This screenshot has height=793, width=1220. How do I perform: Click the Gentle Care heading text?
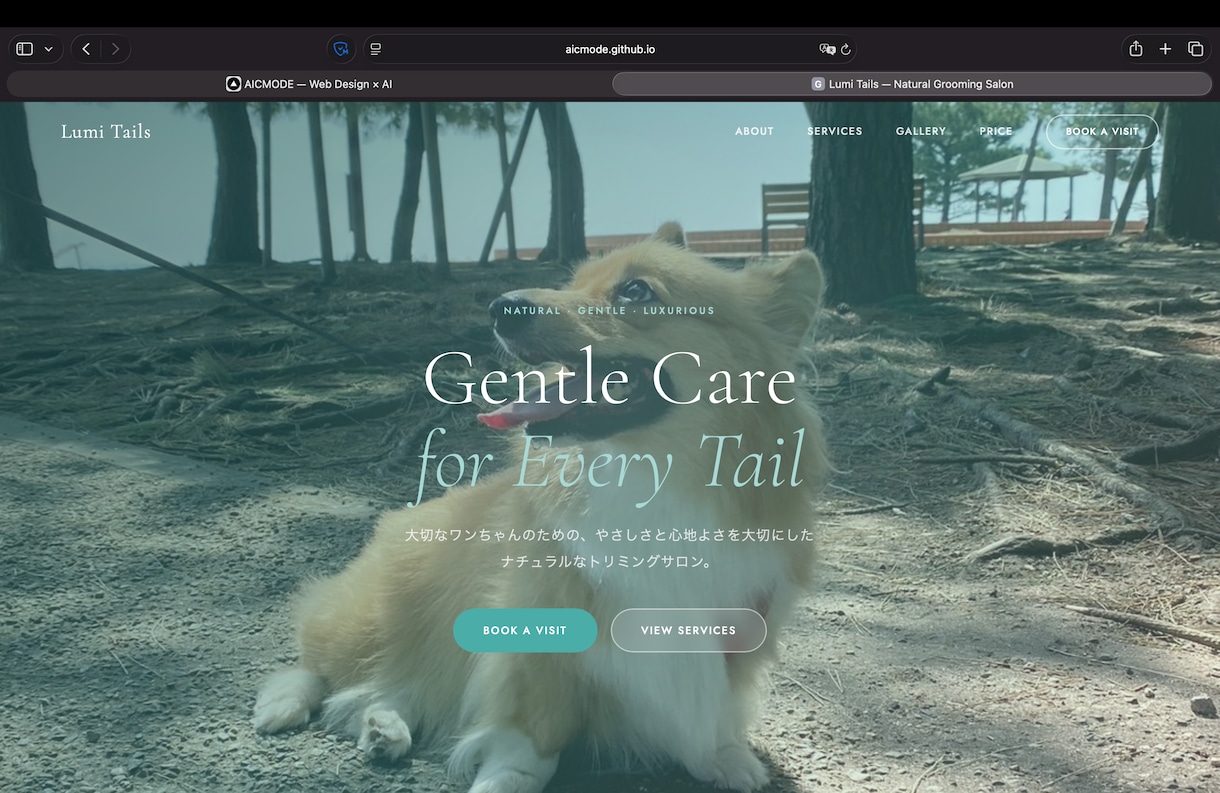[610, 380]
